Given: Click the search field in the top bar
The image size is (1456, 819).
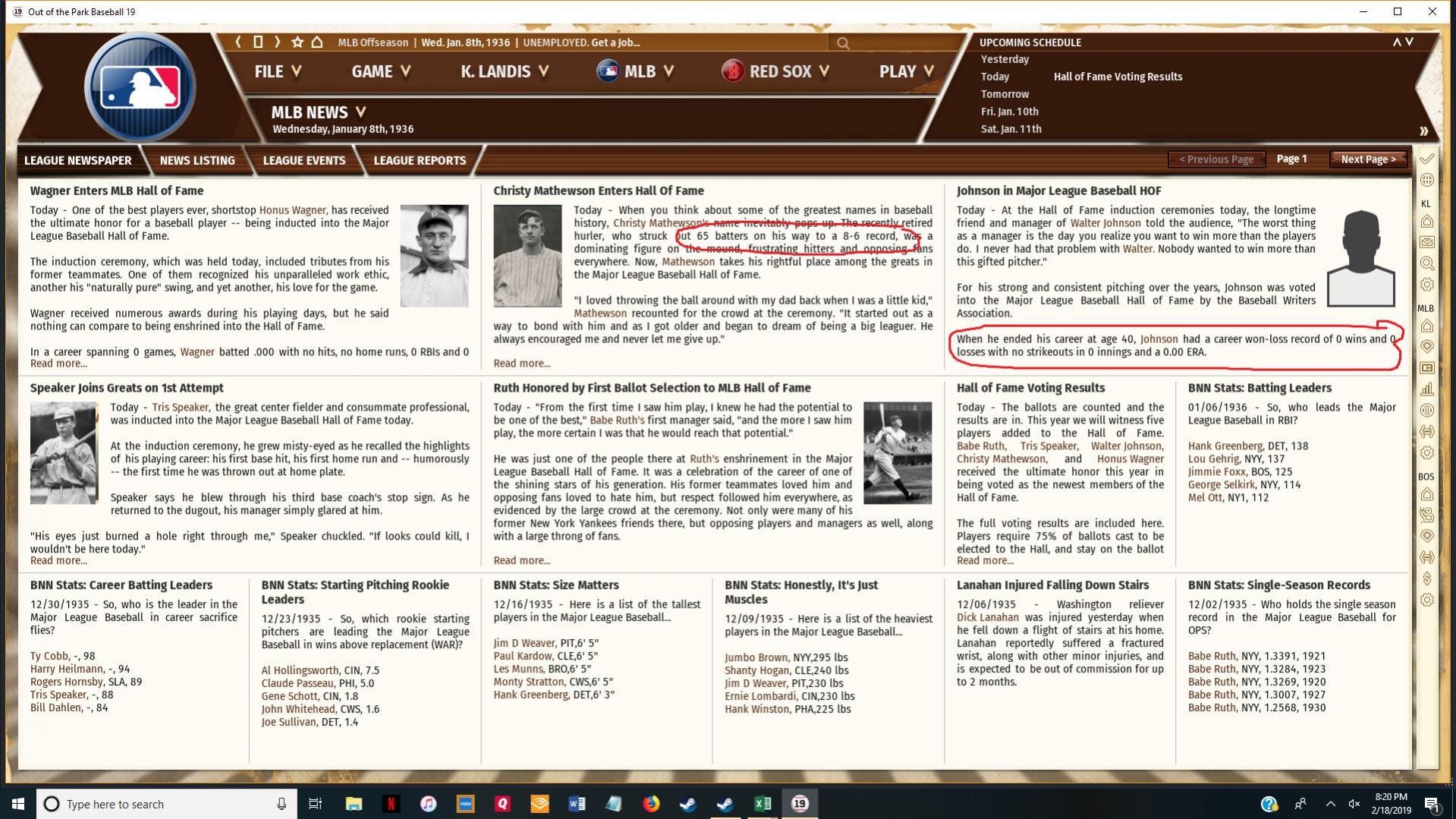Looking at the screenshot, I should 895,43.
